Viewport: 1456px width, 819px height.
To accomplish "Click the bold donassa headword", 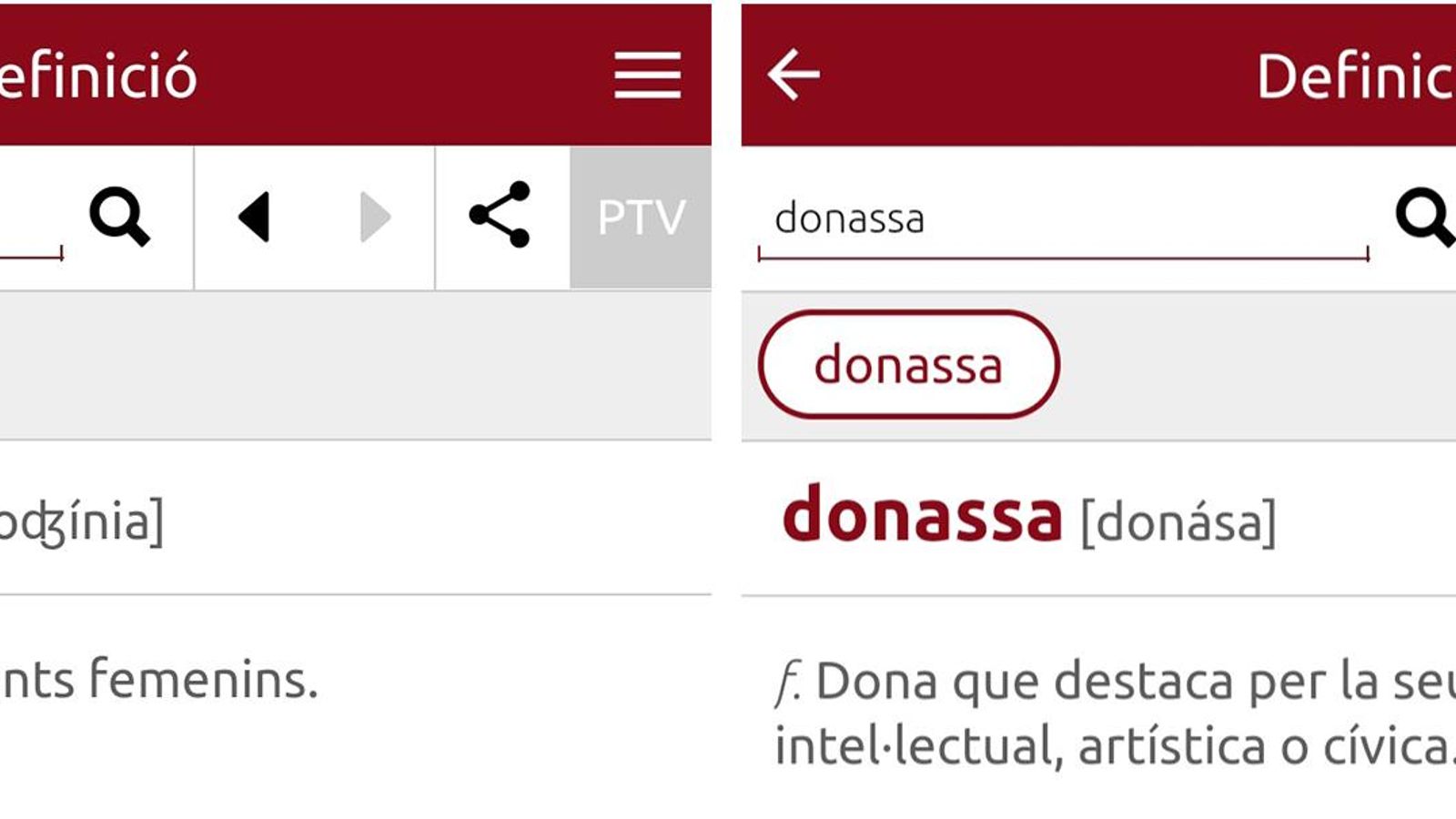I will 922,514.
